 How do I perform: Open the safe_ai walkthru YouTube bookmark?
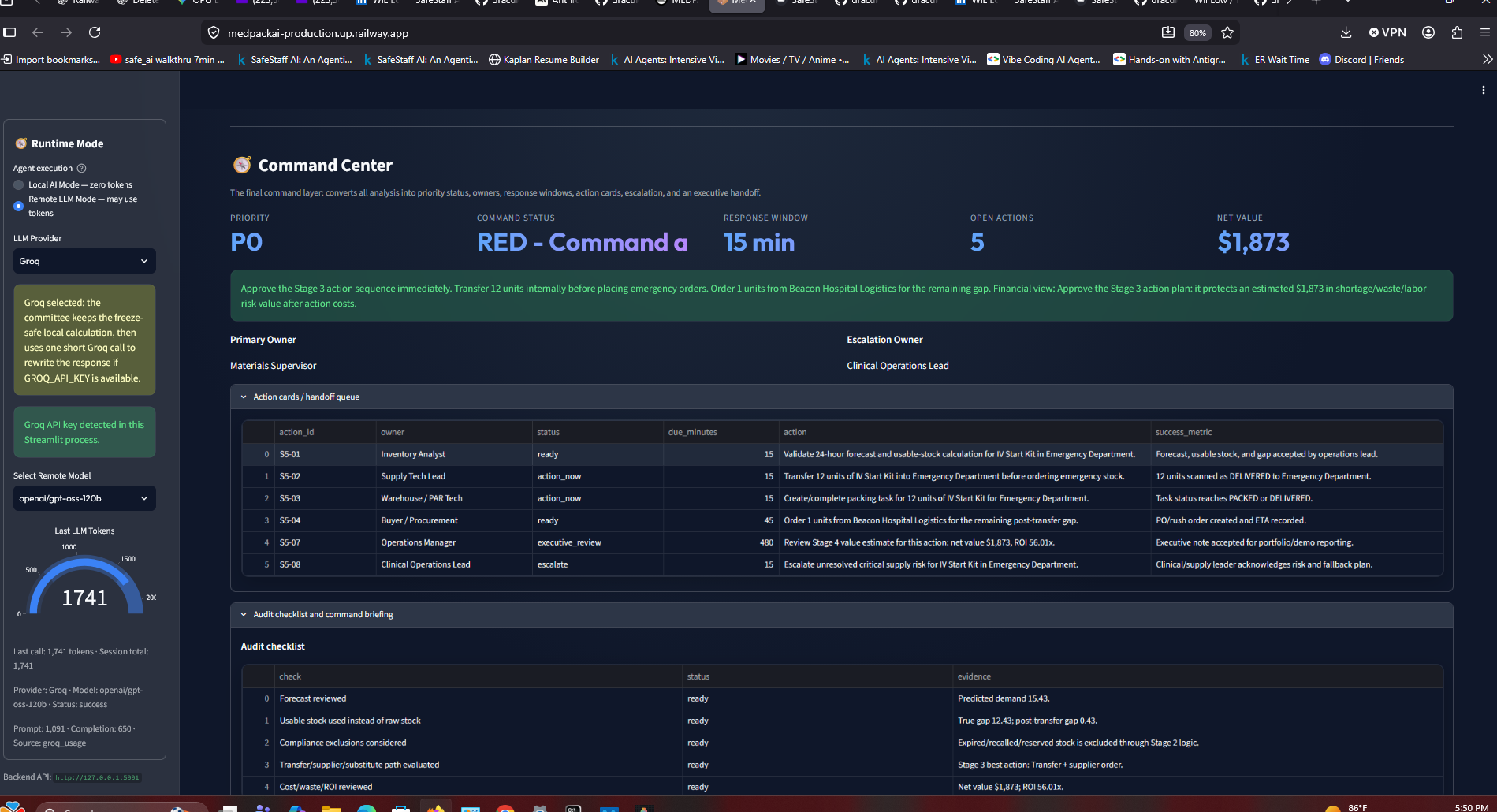[x=167, y=59]
